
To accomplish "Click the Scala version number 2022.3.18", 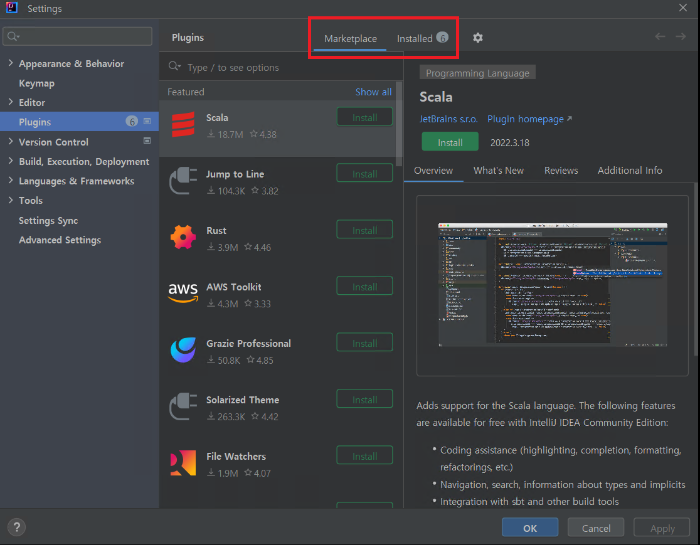I will point(510,142).
